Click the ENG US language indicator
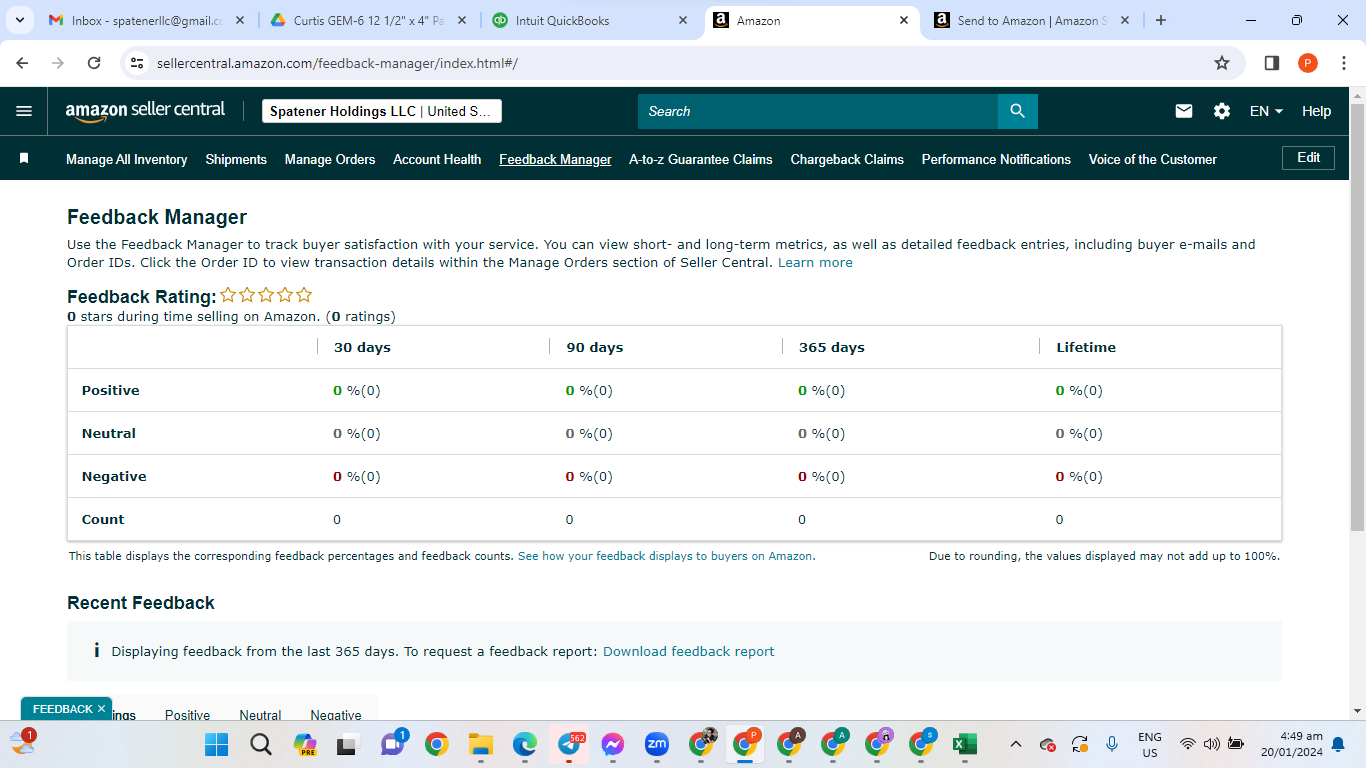1366x768 pixels. [1150, 744]
